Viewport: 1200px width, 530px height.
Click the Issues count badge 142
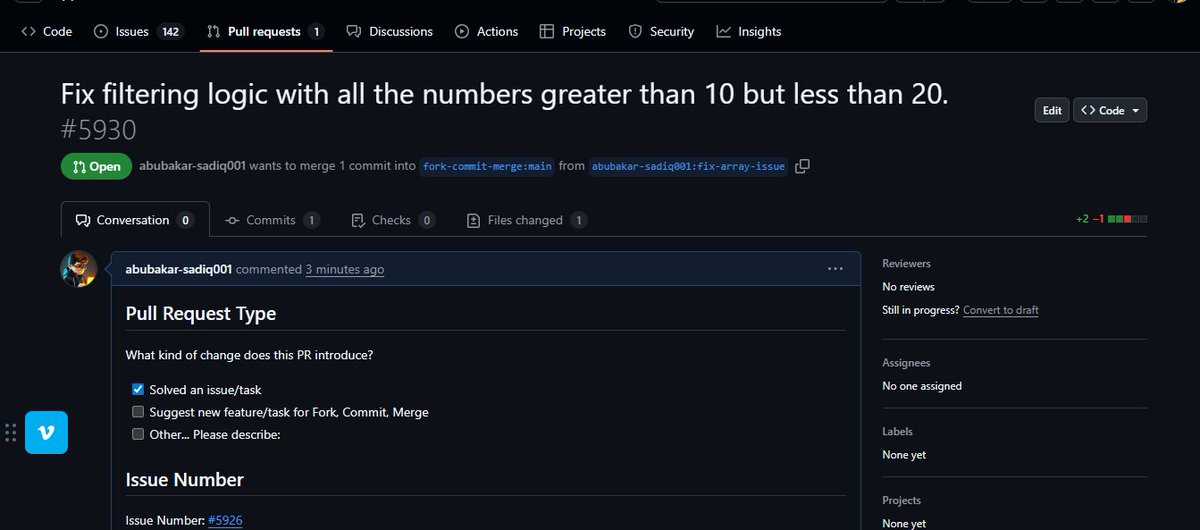pos(171,32)
